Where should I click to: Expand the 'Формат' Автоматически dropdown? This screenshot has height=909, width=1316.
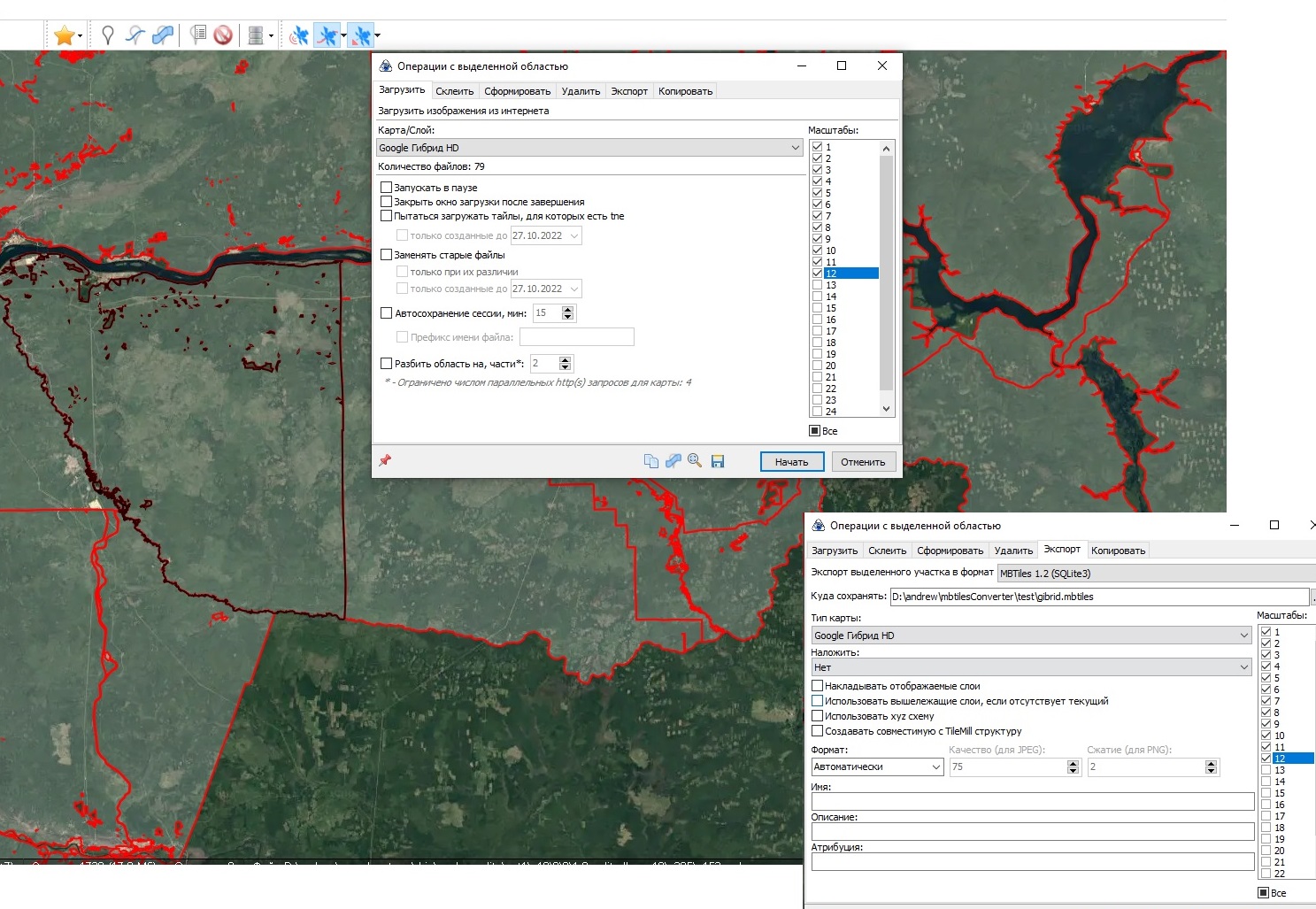[x=877, y=767]
